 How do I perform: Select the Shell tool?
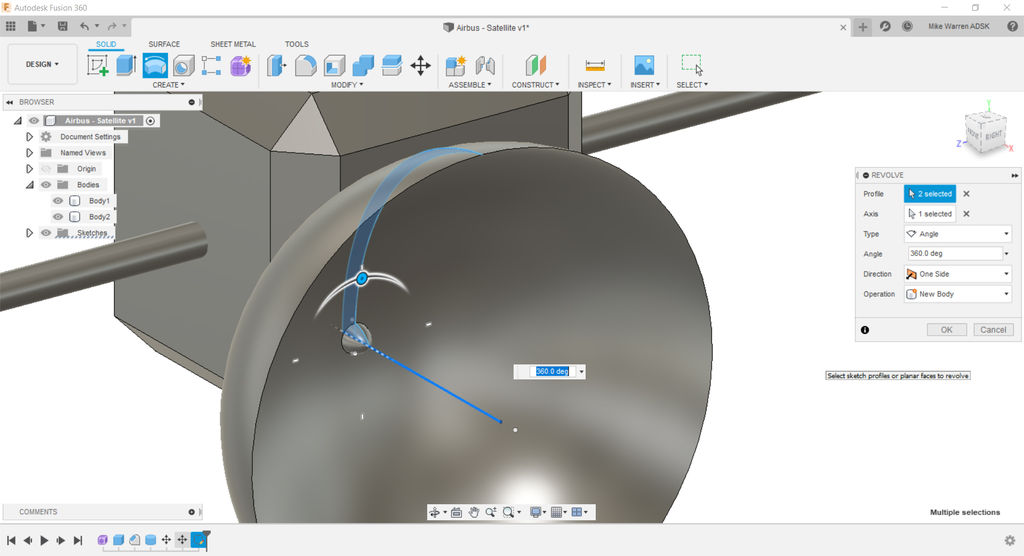pyautogui.click(x=334, y=65)
